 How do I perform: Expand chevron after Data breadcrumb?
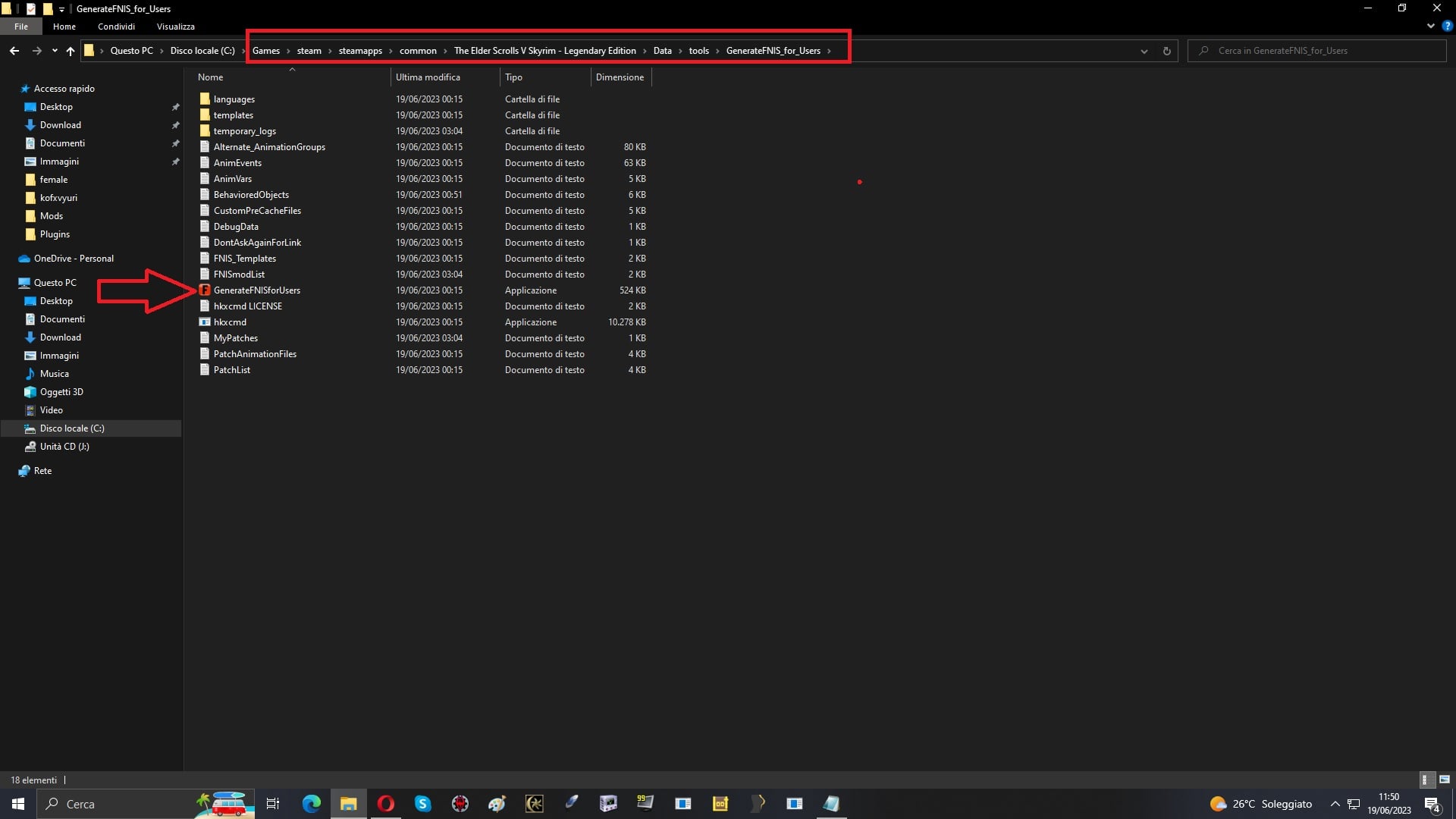pos(680,51)
